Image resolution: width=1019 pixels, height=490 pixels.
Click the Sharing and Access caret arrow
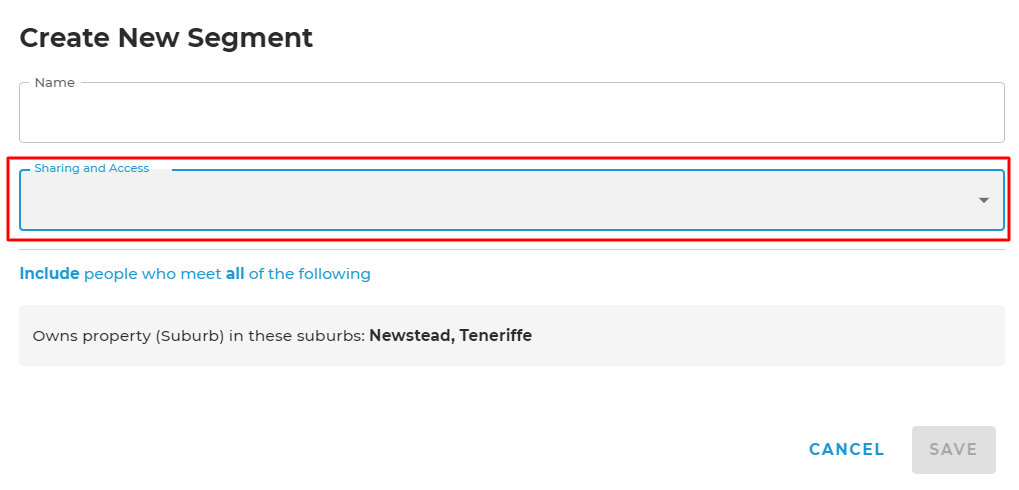click(x=984, y=201)
